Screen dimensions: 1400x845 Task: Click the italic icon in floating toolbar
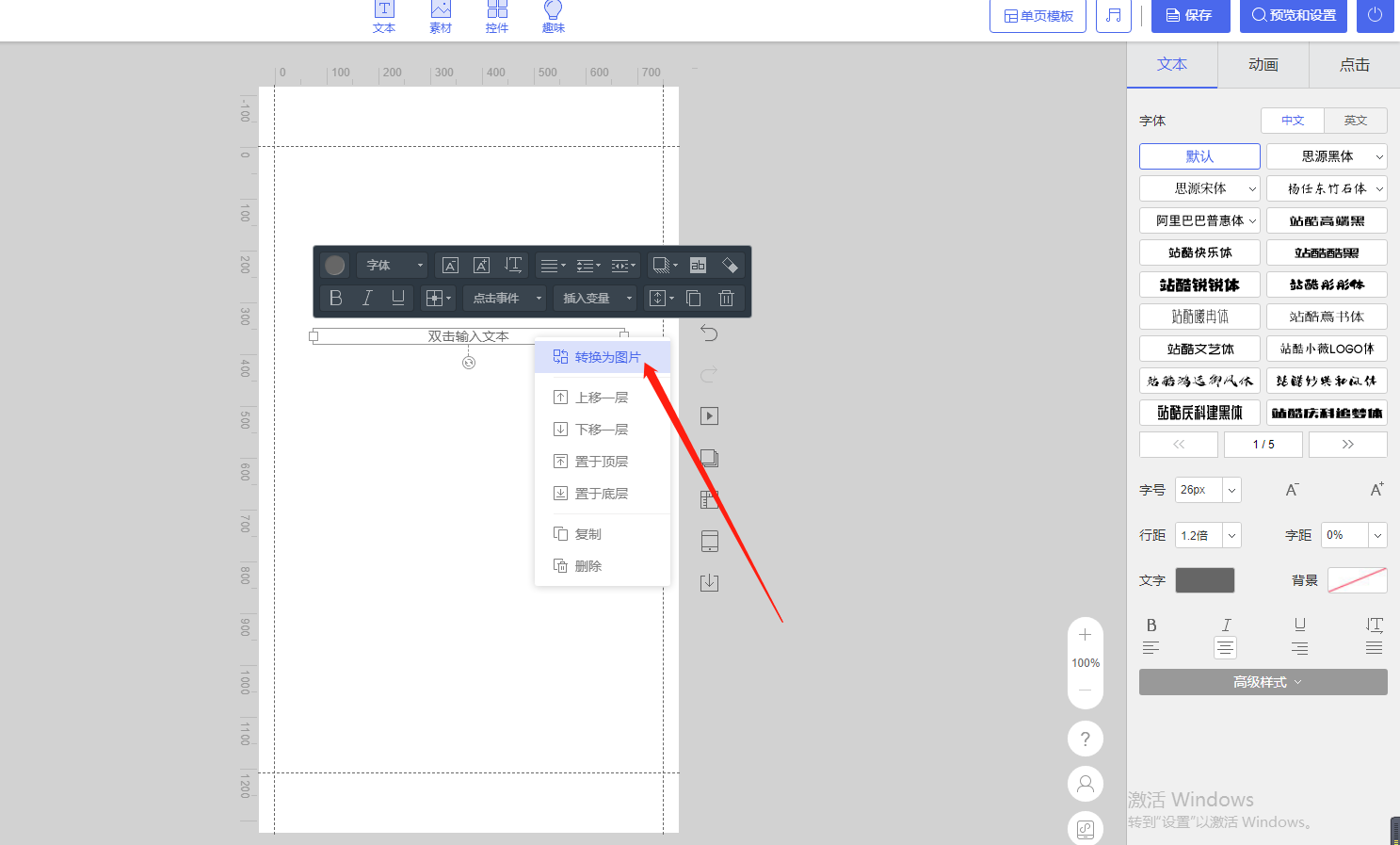(367, 299)
